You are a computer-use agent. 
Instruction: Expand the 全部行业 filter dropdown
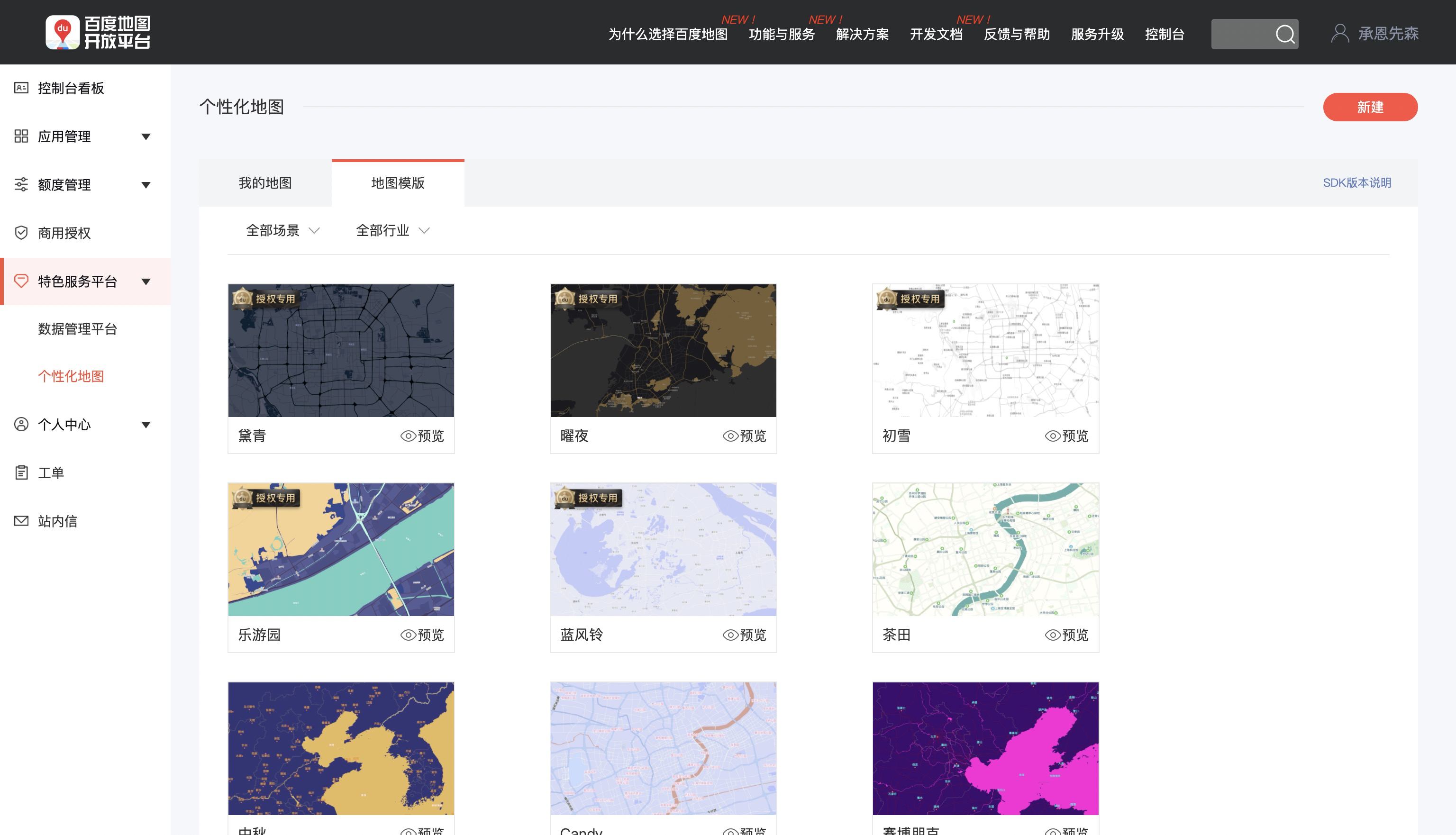[393, 230]
